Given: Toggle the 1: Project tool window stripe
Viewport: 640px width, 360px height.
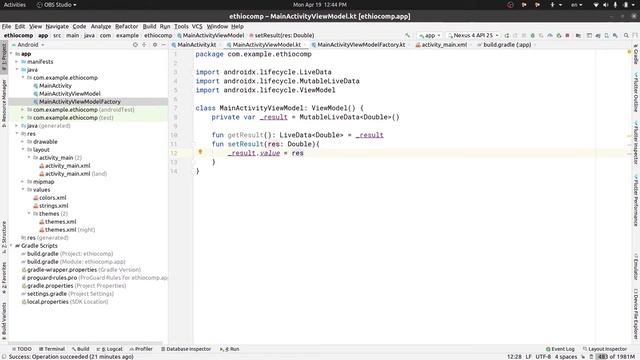Looking at the screenshot, I should click(x=4, y=56).
